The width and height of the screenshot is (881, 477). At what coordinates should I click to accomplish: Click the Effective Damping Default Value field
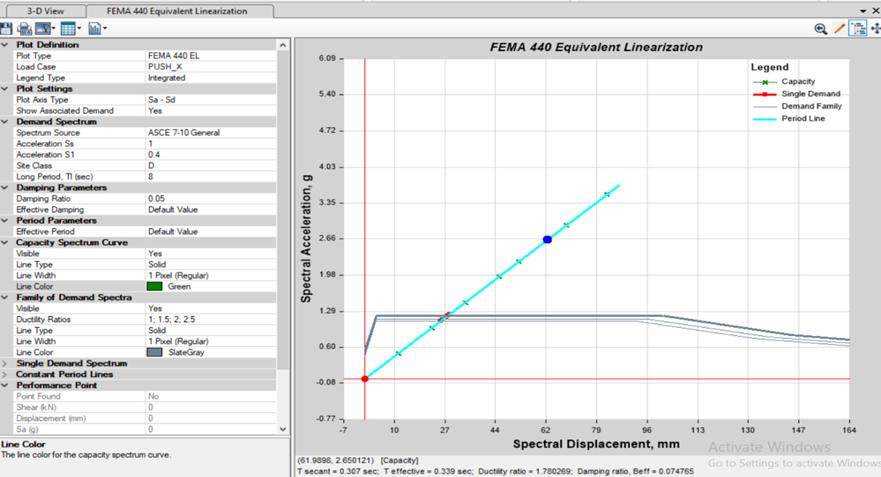pyautogui.click(x=211, y=210)
